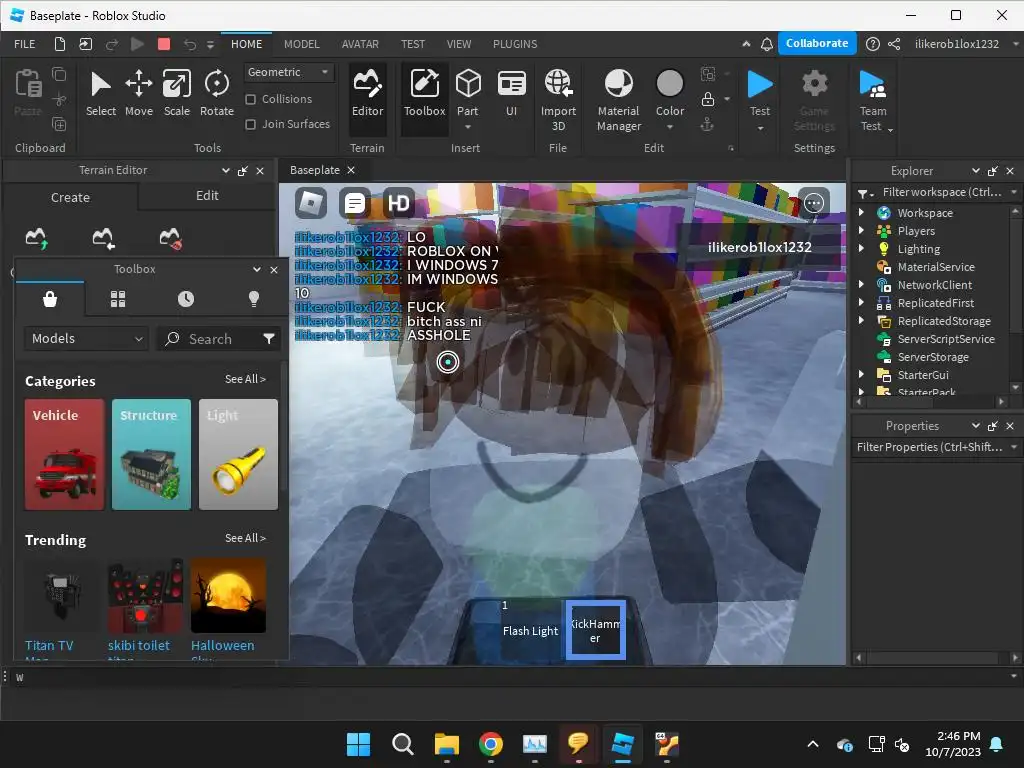Viewport: 1024px width, 768px height.
Task: Open Team Test
Action: [x=872, y=100]
